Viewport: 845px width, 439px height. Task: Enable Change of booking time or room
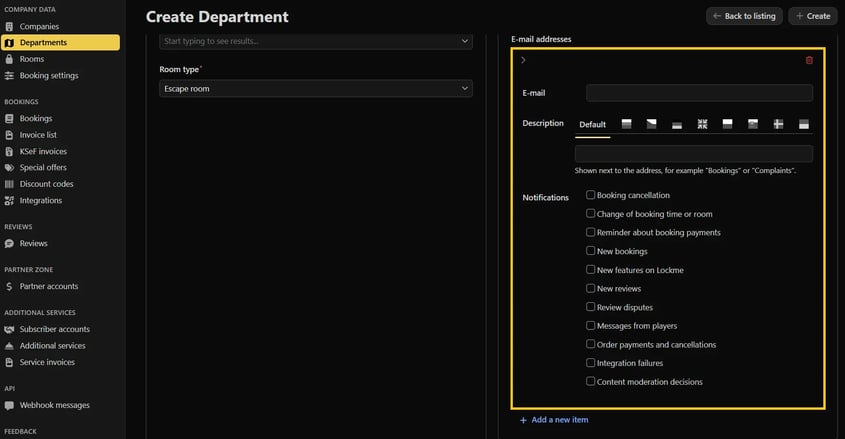[591, 214]
